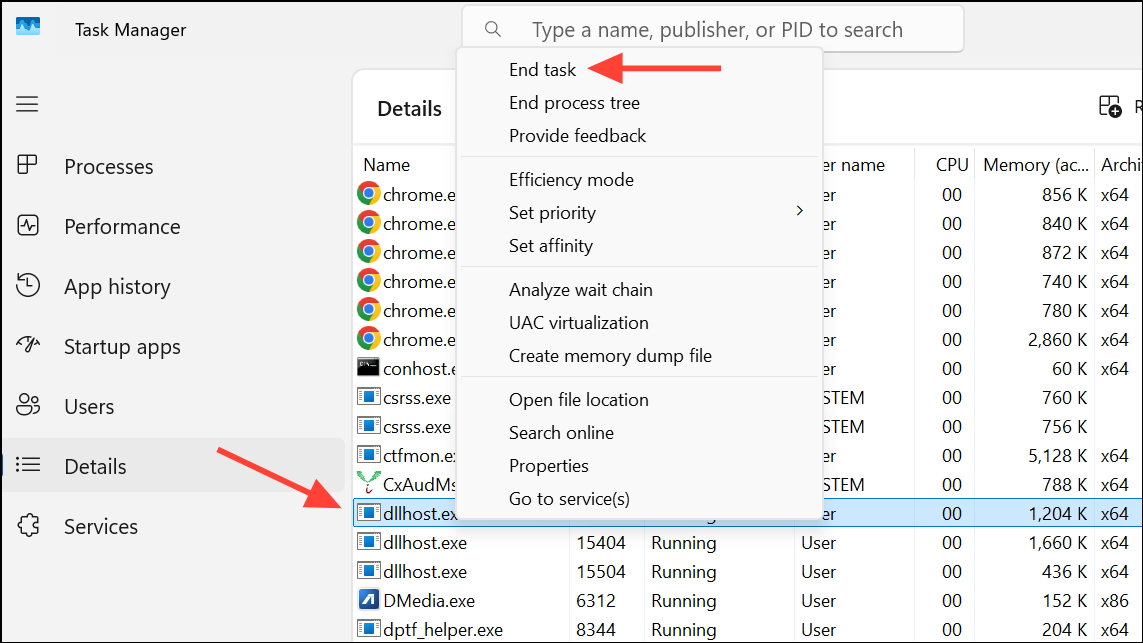Expand the Set priority submenu
Image resolution: width=1143 pixels, height=643 pixels.
(552, 212)
